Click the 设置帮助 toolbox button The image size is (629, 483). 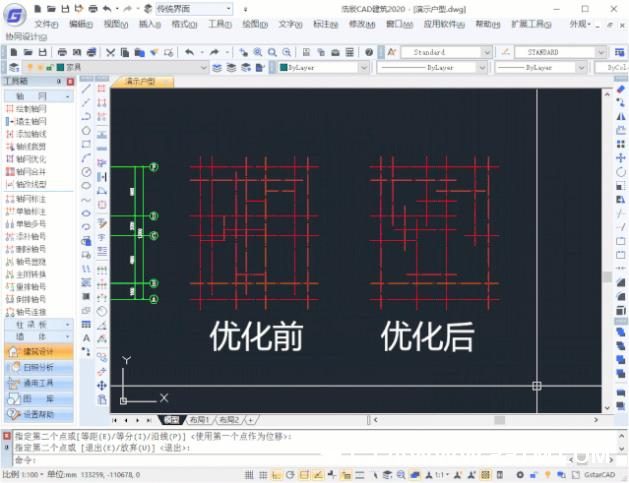pyautogui.click(x=39, y=414)
